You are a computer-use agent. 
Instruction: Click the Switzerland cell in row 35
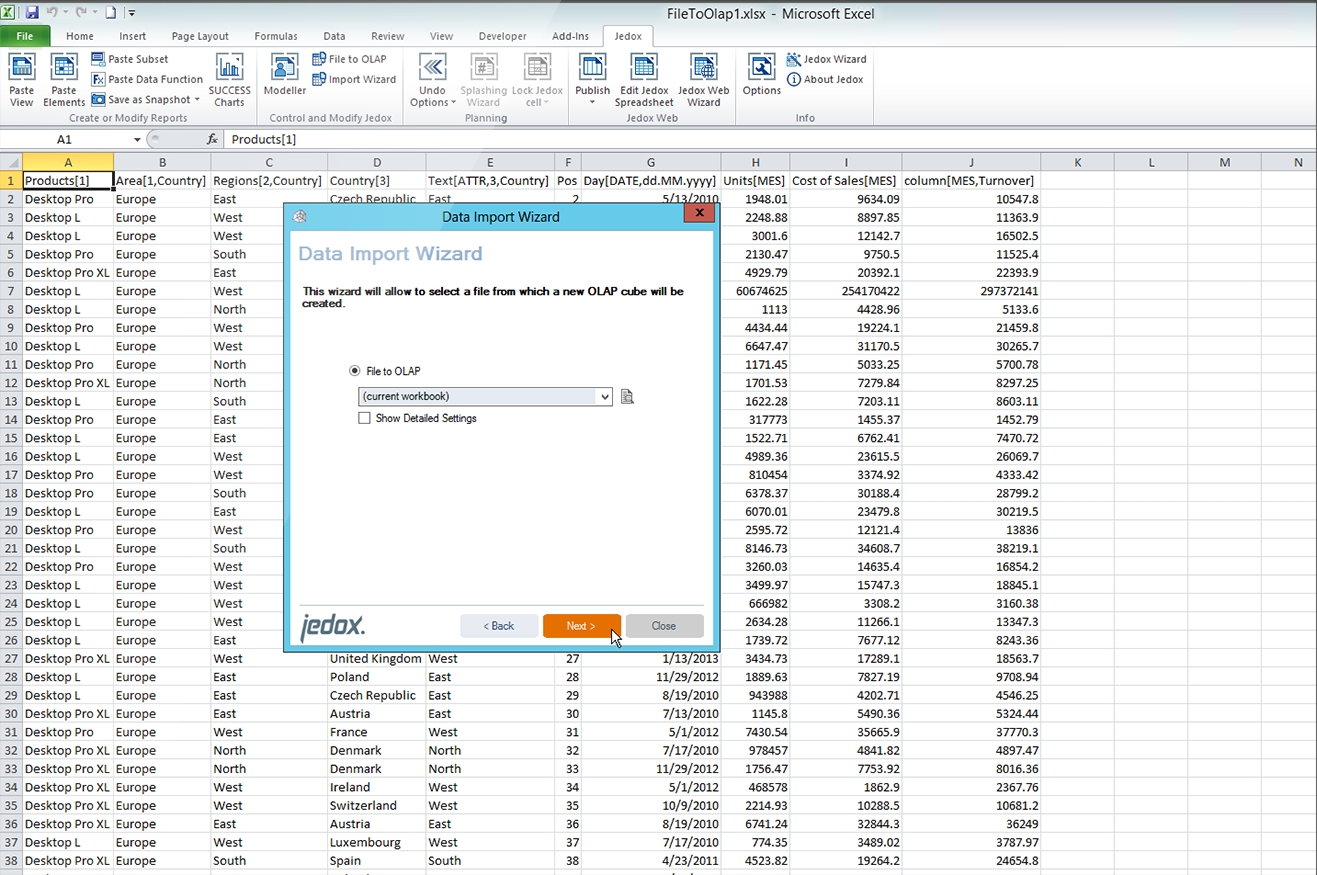pos(377,806)
